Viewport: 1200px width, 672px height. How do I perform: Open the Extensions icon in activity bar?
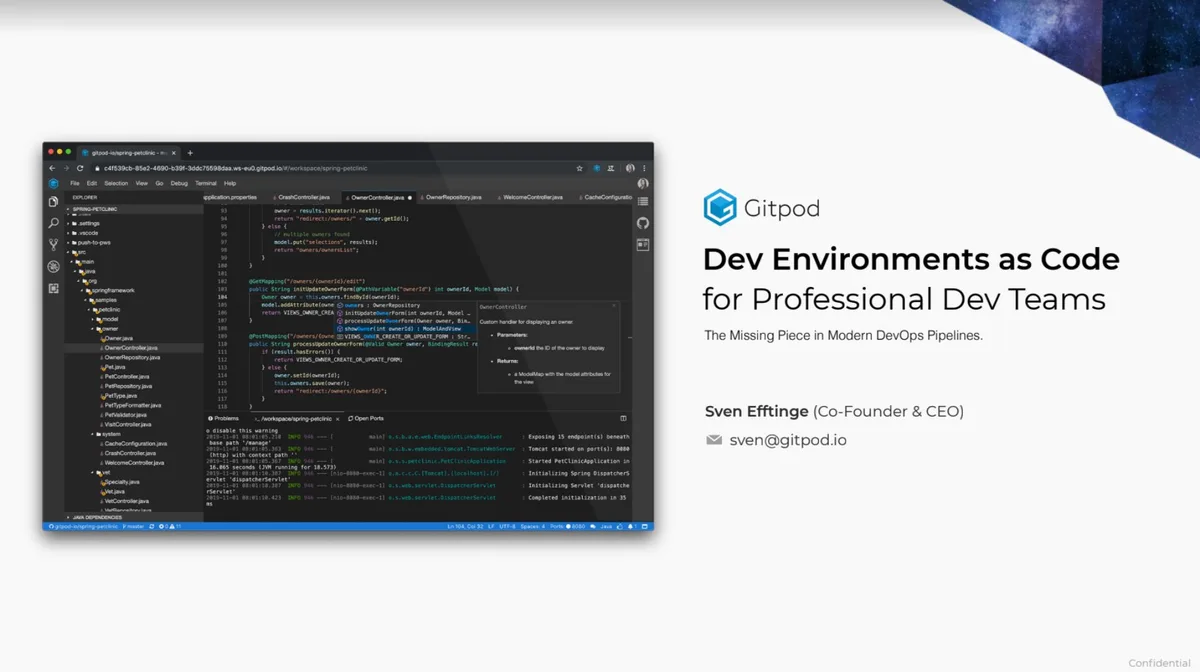53,288
